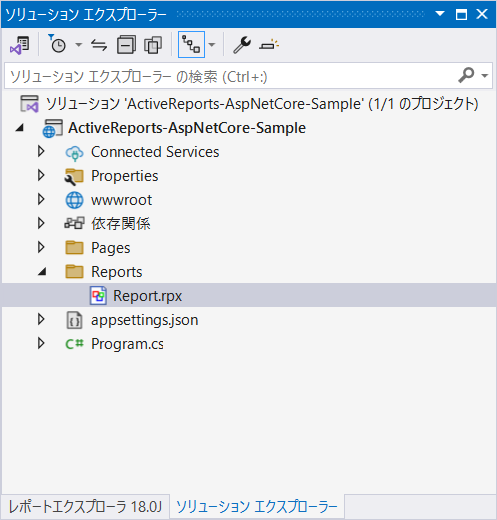
Task: Collapse the Reports folder
Action: [x=42, y=272]
